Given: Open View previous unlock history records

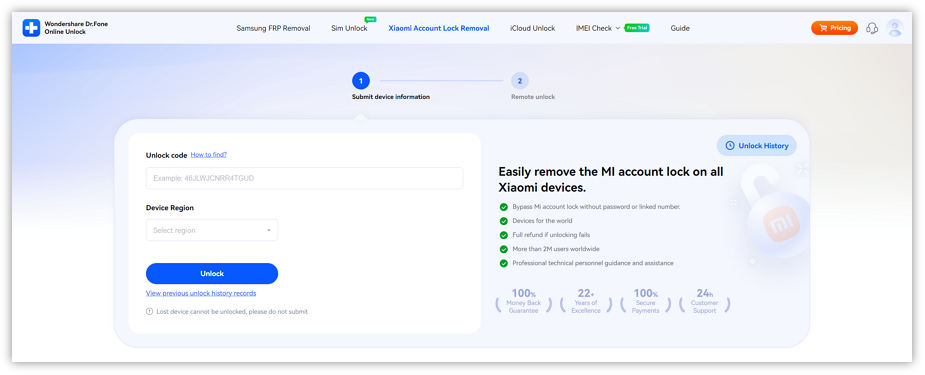Looking at the screenshot, I should coord(201,293).
